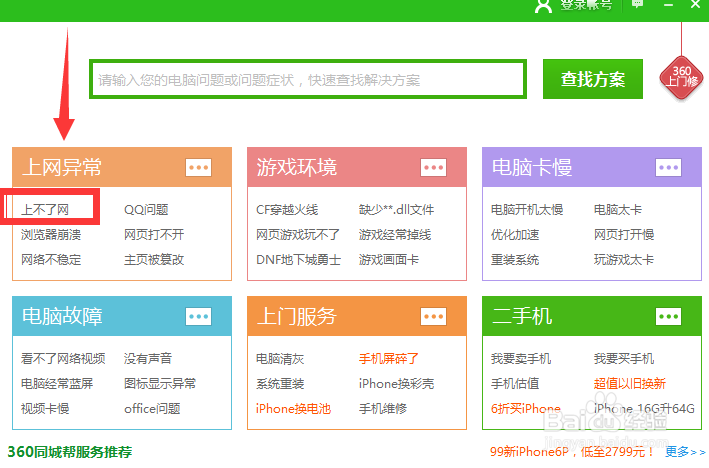
Task: Select 看不了网络视频 issue
Action: (x=63, y=359)
